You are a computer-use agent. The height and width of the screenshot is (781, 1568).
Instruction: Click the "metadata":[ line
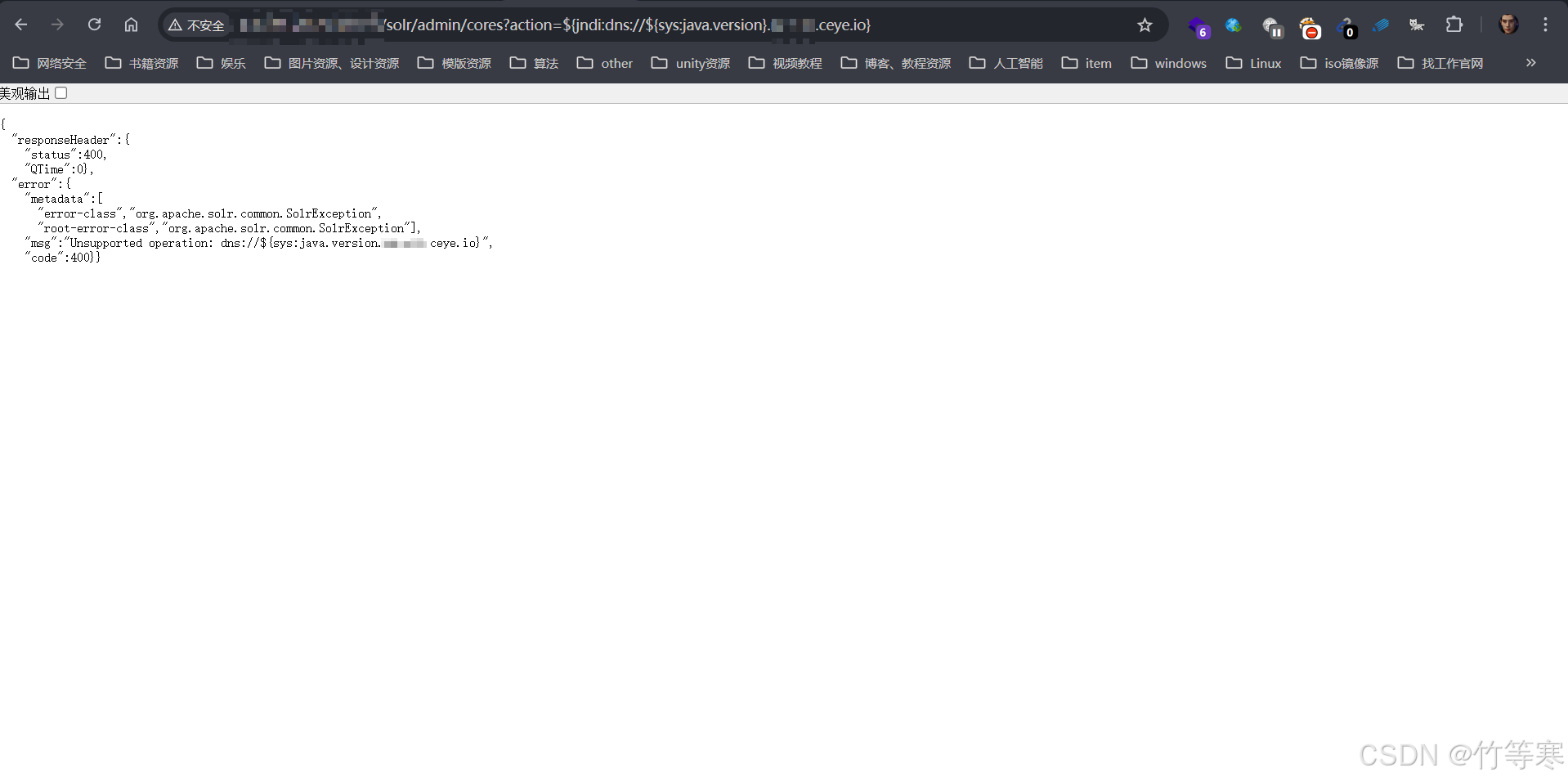(64, 199)
